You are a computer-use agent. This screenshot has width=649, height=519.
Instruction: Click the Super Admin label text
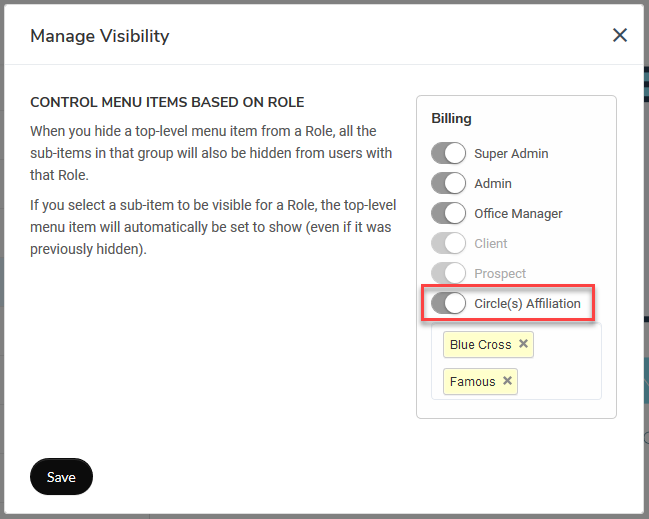point(511,154)
